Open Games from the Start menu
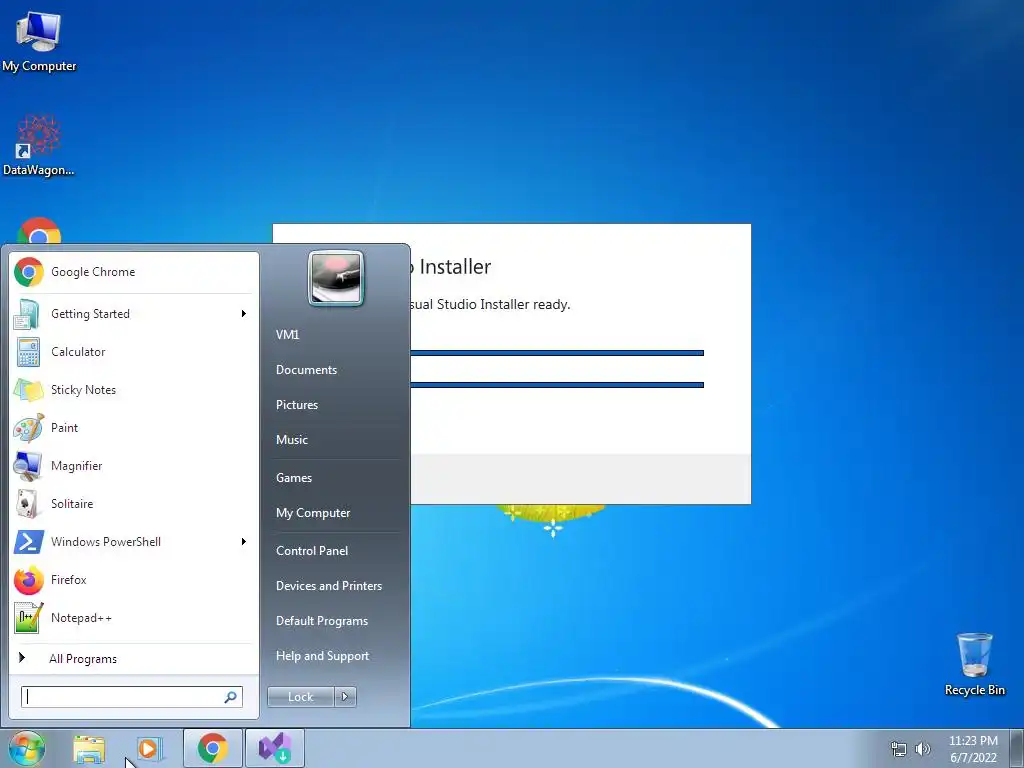The width and height of the screenshot is (1024, 768). click(x=294, y=478)
